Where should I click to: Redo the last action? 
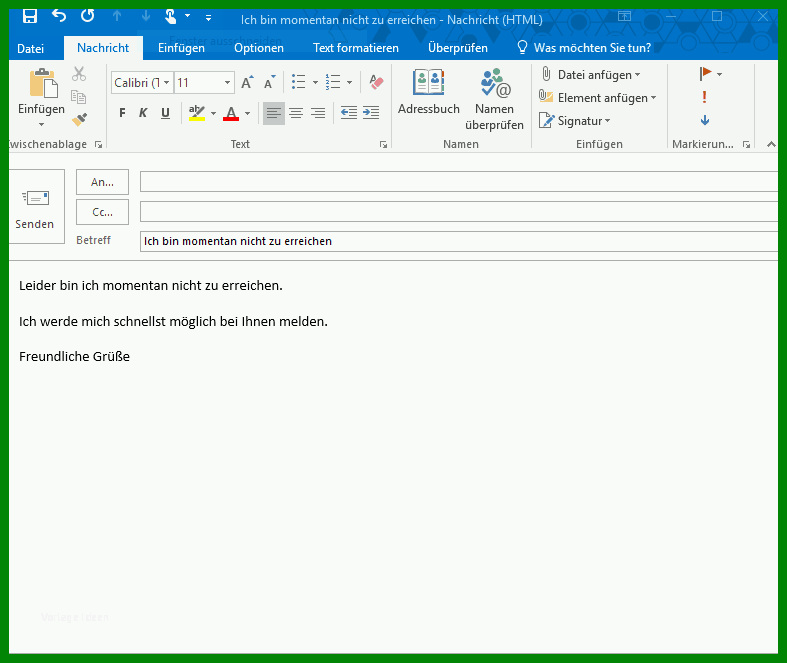pos(87,16)
